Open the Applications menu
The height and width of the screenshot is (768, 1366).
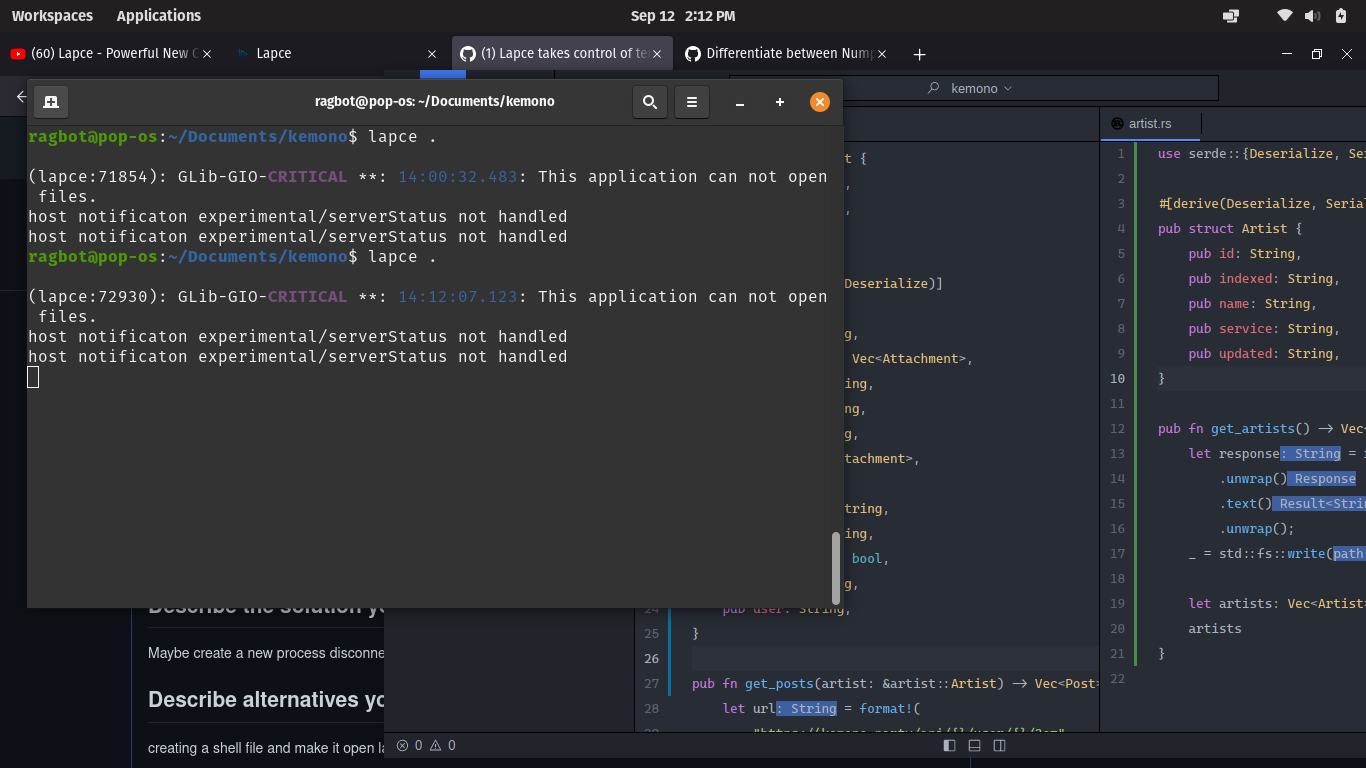tap(158, 15)
